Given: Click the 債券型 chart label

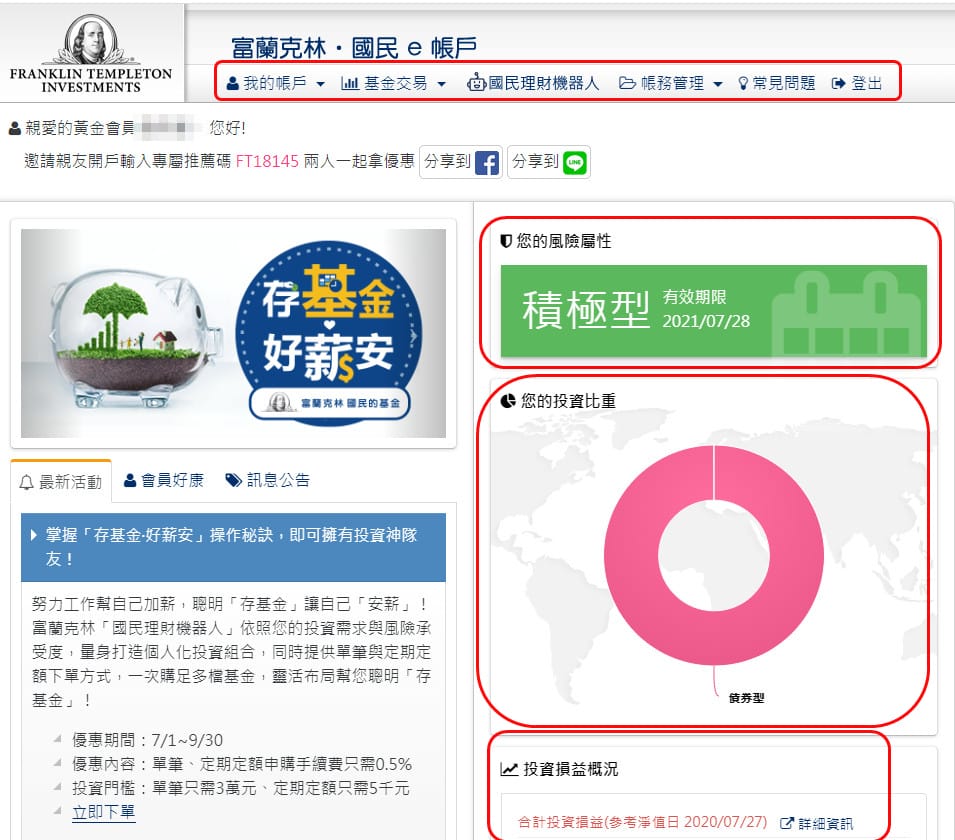Looking at the screenshot, I should coord(747,698).
